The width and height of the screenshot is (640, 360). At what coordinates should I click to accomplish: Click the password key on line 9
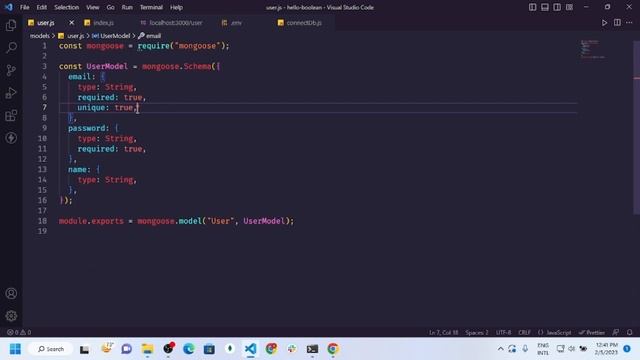coord(86,128)
